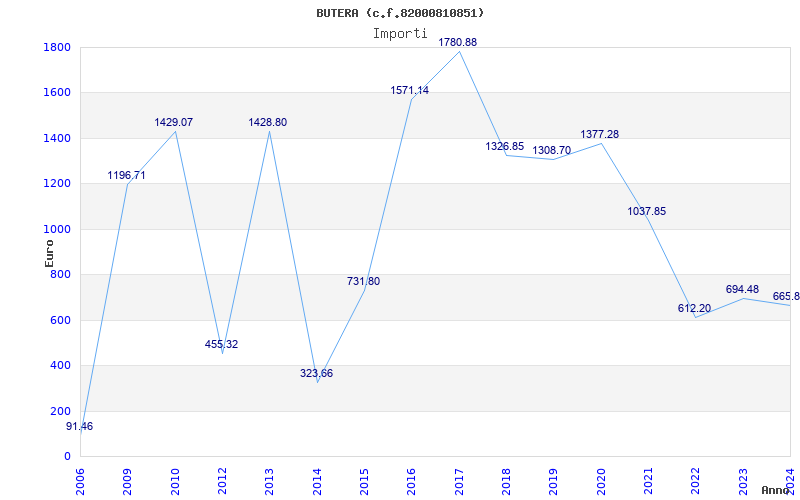
Task: Click the 2006 x-axis year label
Action: pyautogui.click(x=80, y=482)
